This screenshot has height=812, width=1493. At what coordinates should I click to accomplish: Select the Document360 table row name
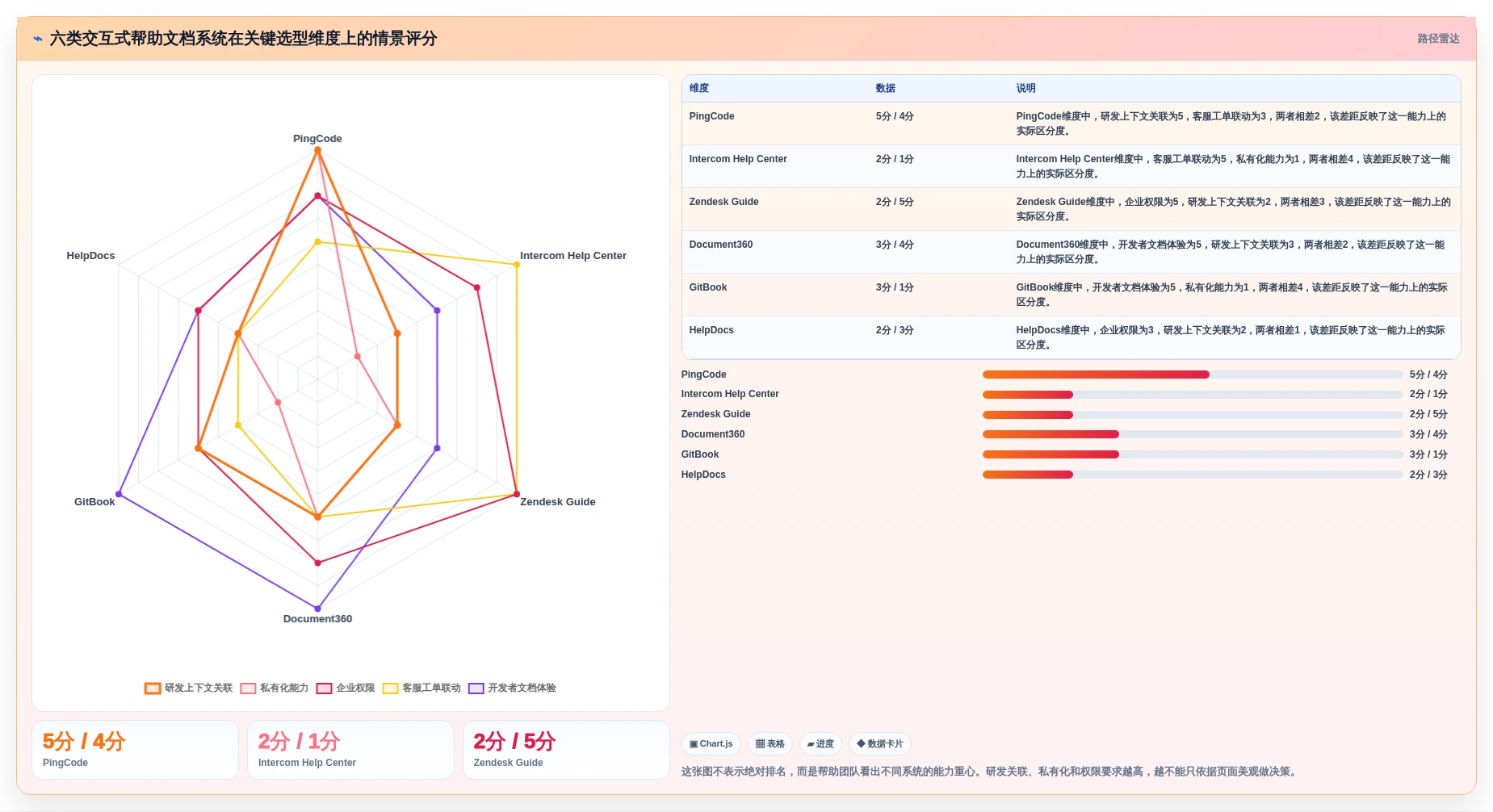click(721, 245)
